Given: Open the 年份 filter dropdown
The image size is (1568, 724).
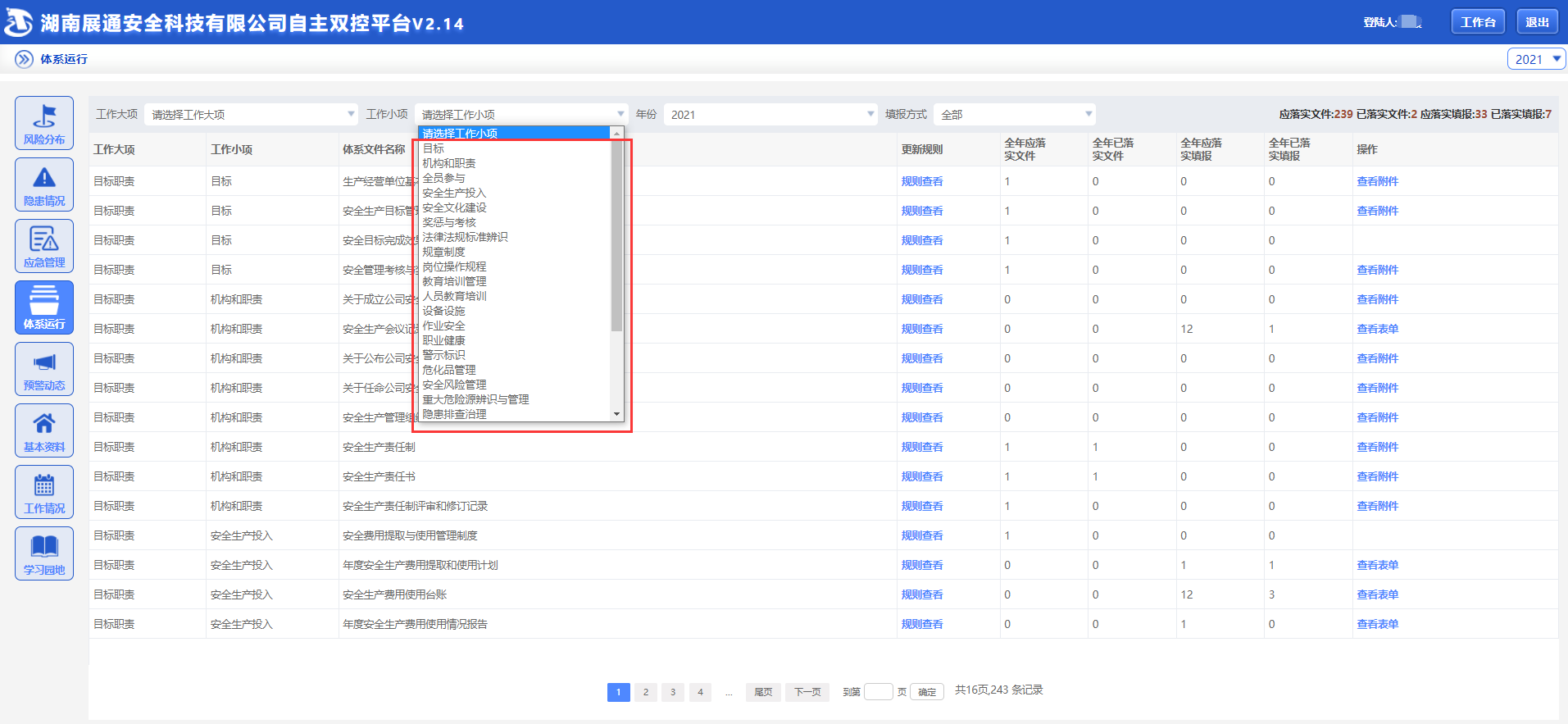Looking at the screenshot, I should [770, 115].
